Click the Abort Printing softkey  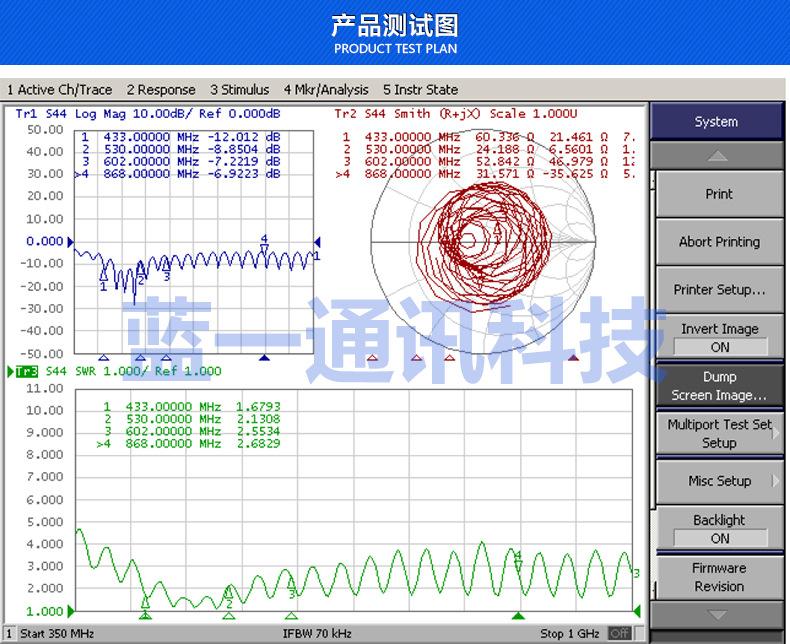click(x=719, y=242)
